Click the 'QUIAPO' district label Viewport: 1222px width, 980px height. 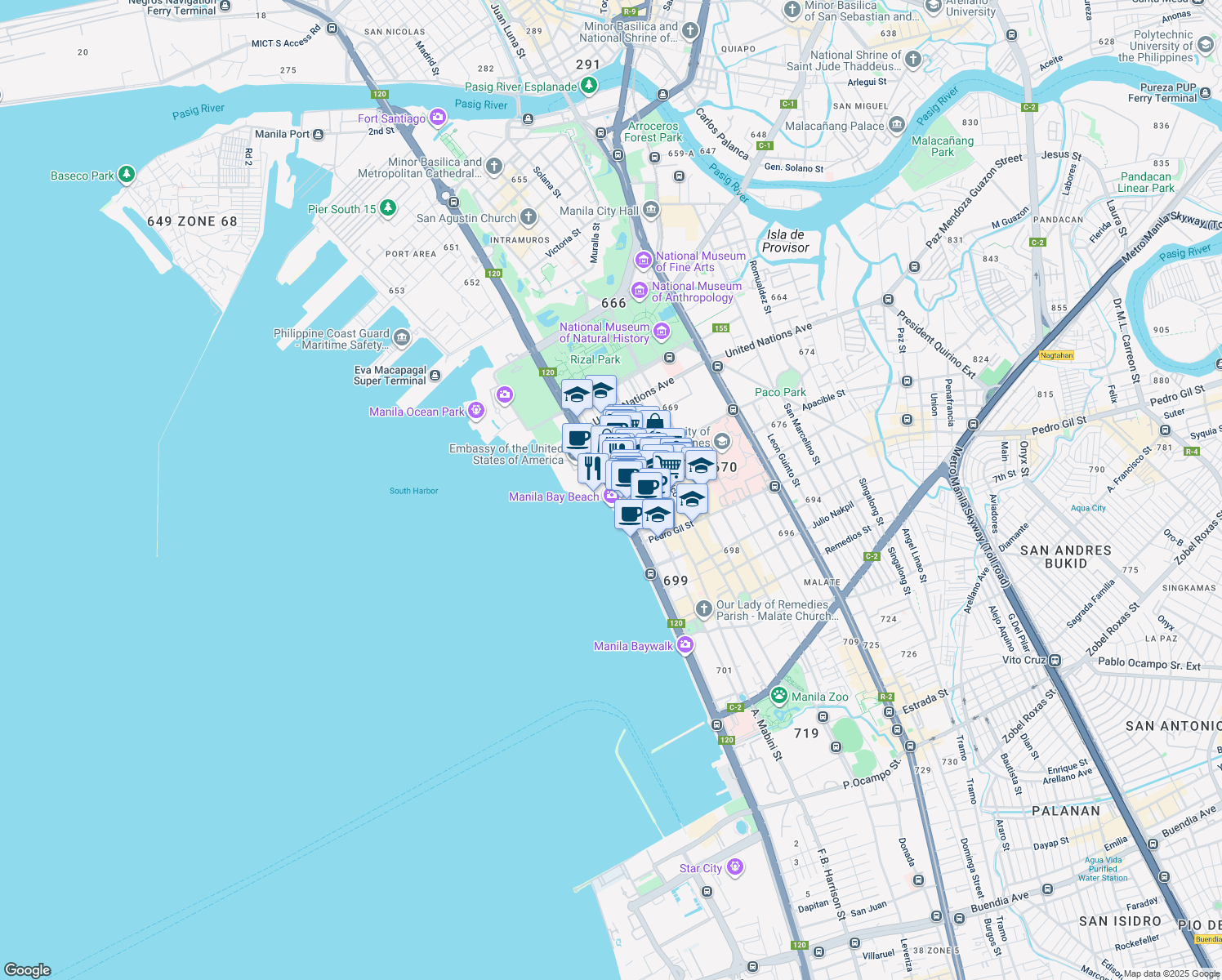[x=738, y=49]
